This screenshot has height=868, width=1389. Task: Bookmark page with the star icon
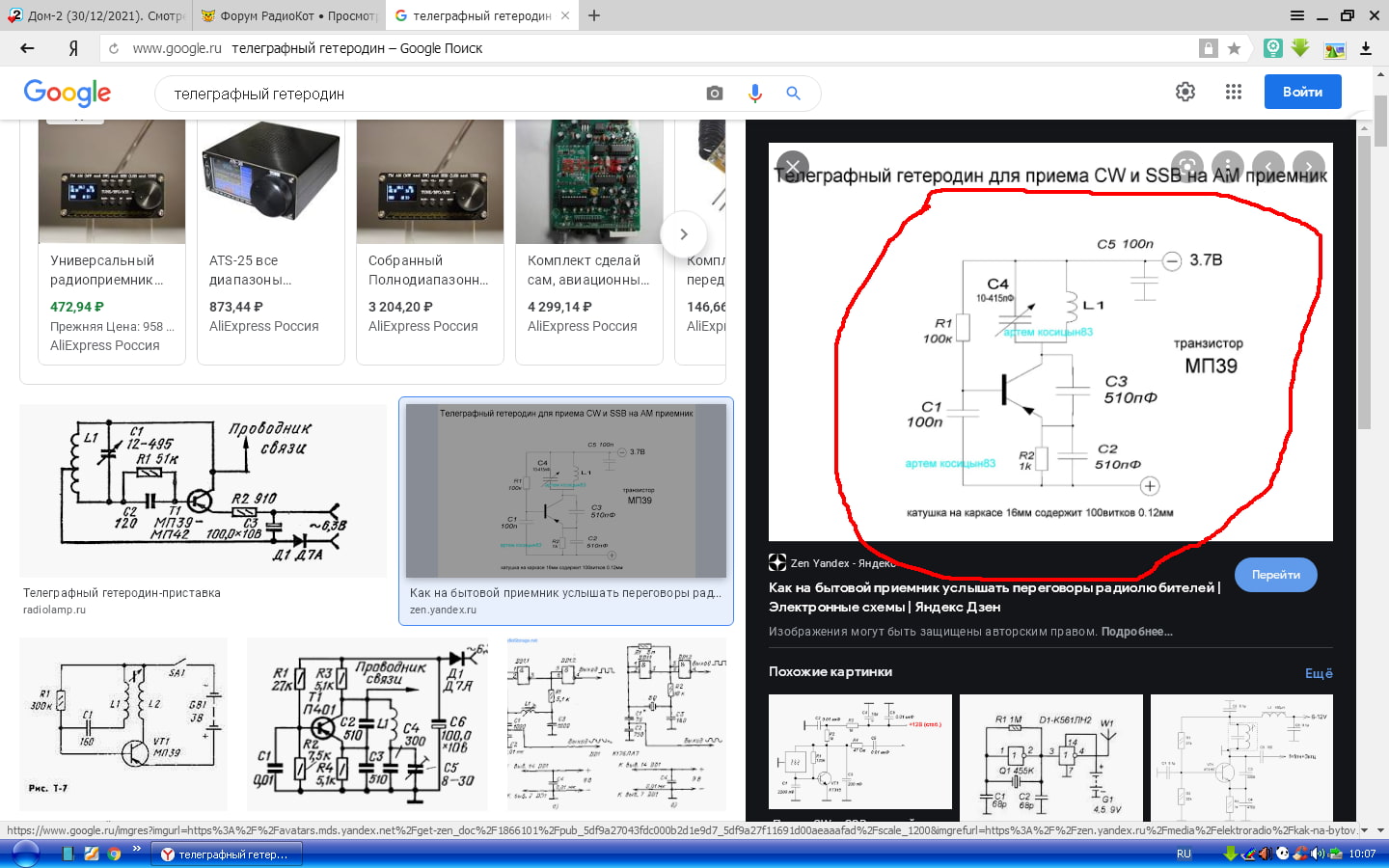coord(1234,48)
